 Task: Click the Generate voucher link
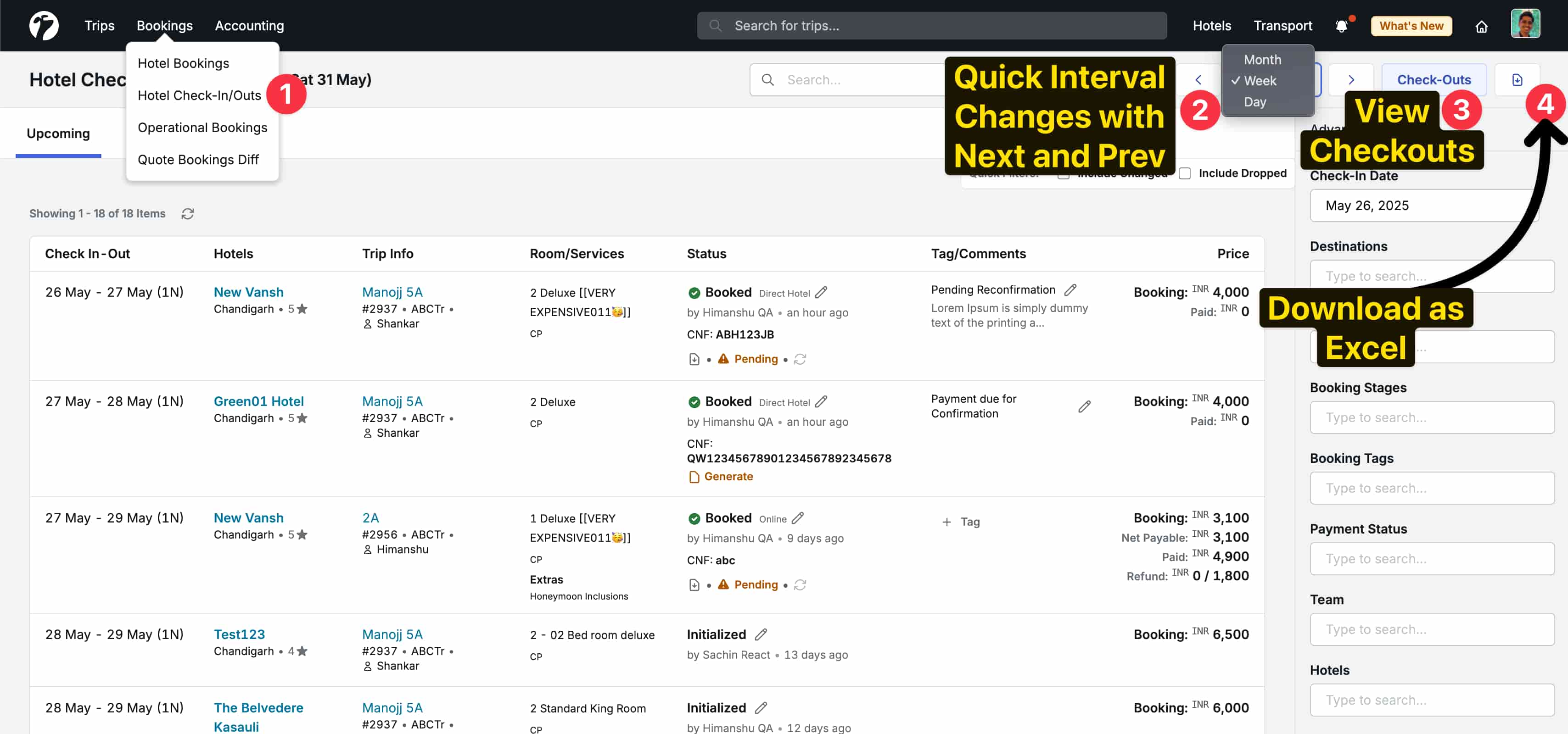728,476
